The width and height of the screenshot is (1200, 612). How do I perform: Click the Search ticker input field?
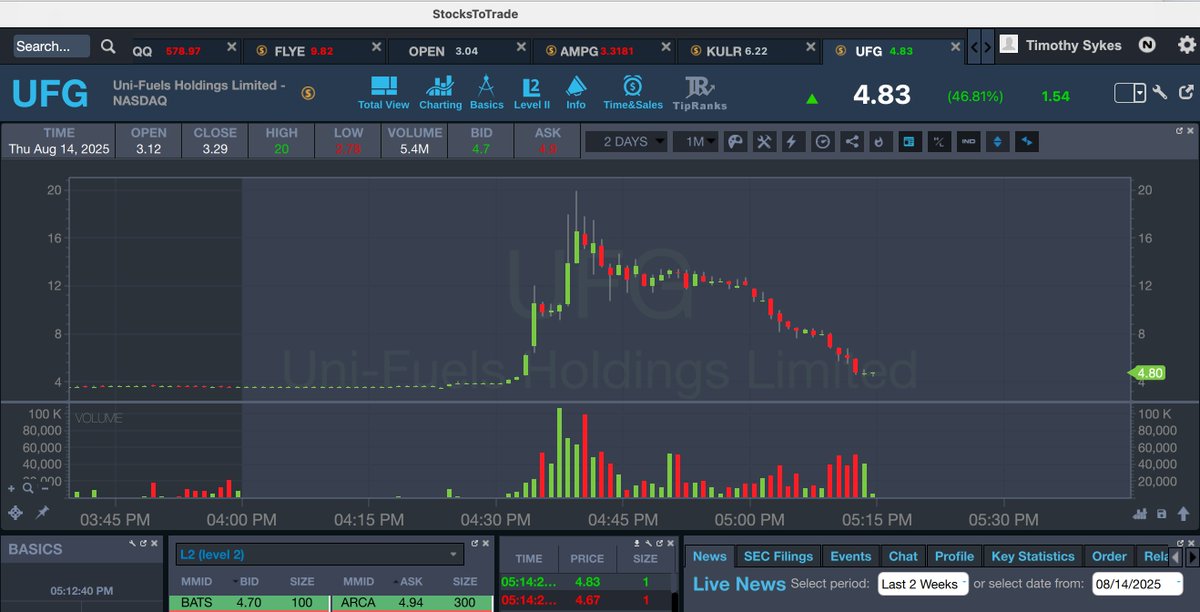click(52, 46)
